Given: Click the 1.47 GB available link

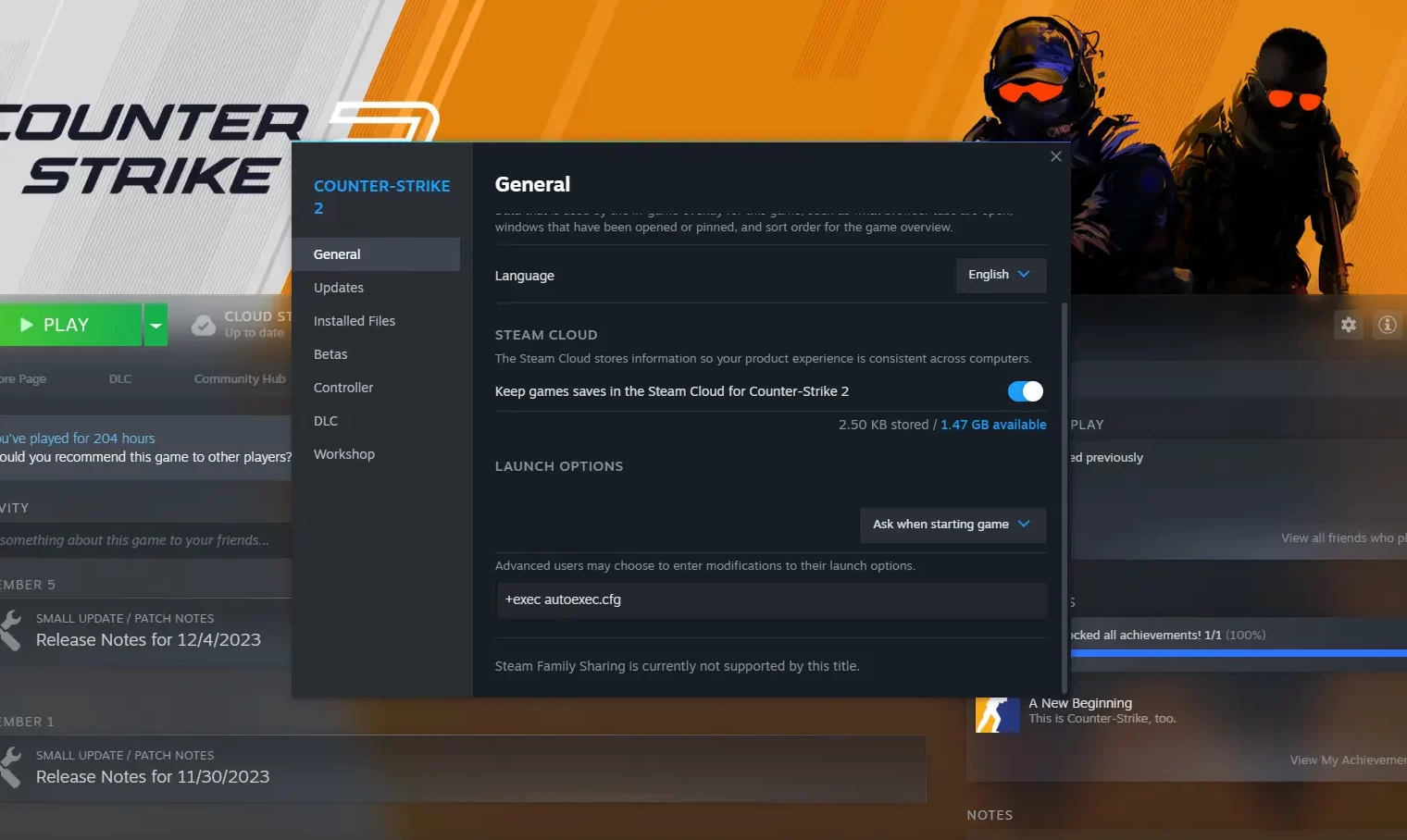Looking at the screenshot, I should click(993, 425).
